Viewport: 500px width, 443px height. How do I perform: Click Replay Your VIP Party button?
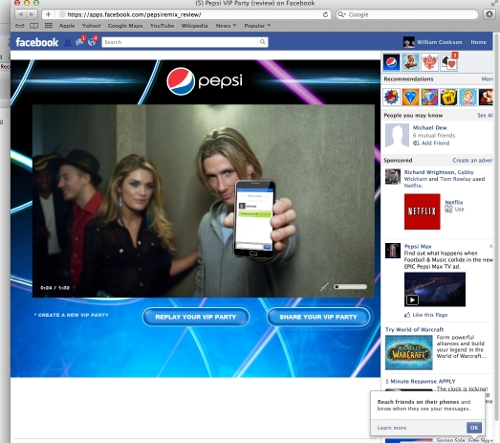pyautogui.click(x=196, y=317)
